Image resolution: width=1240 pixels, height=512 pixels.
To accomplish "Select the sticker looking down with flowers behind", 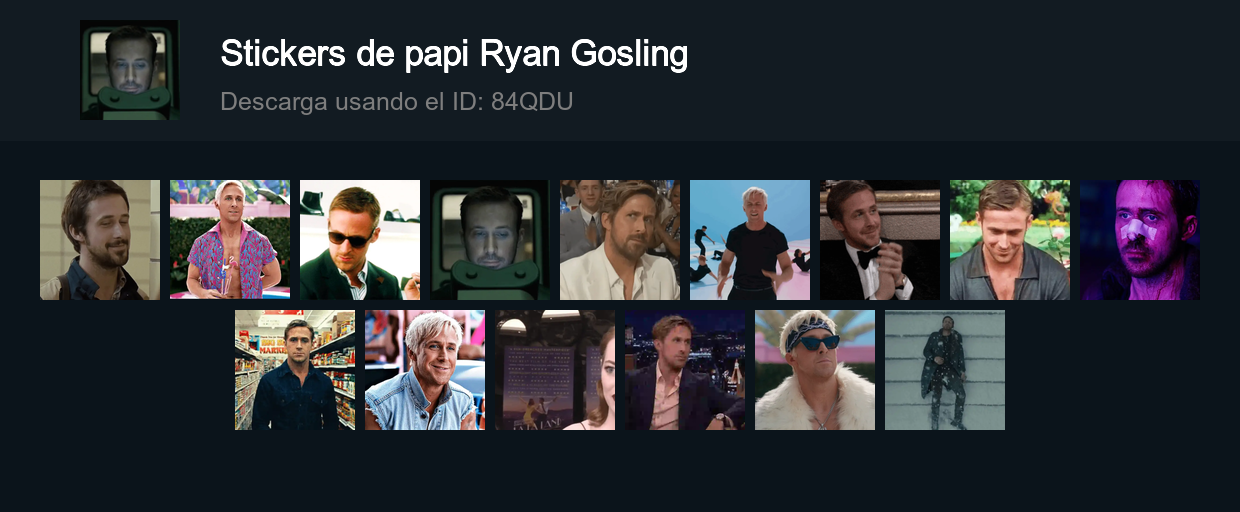I will click(x=1010, y=240).
